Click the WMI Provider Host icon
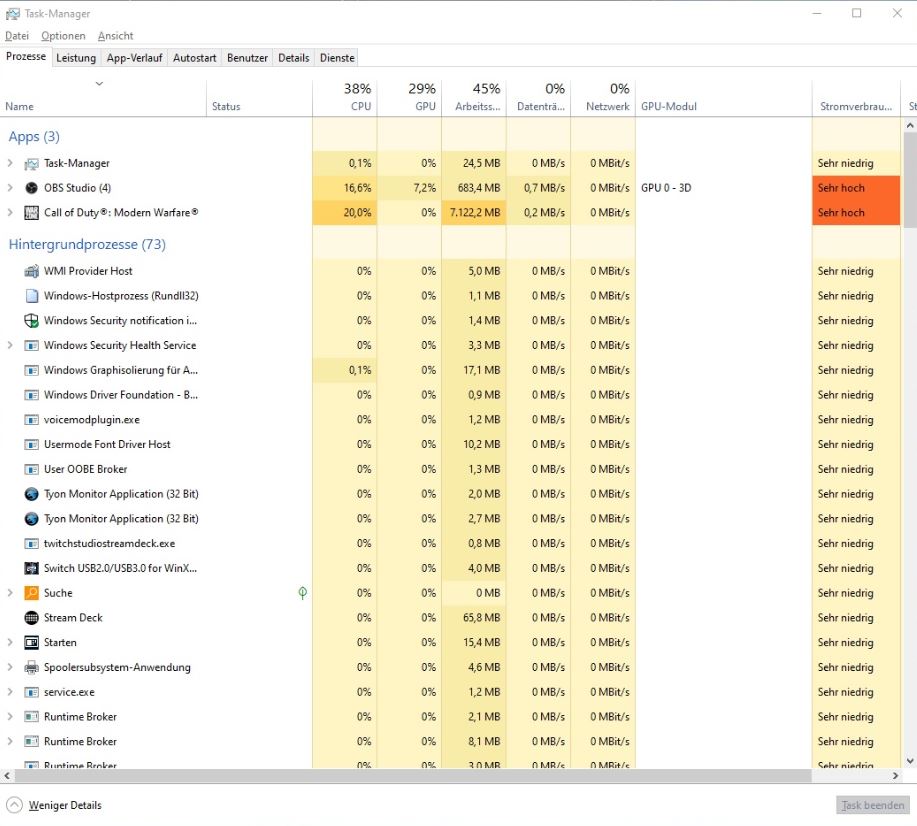Viewport: 917px width, 826px height. 31,271
